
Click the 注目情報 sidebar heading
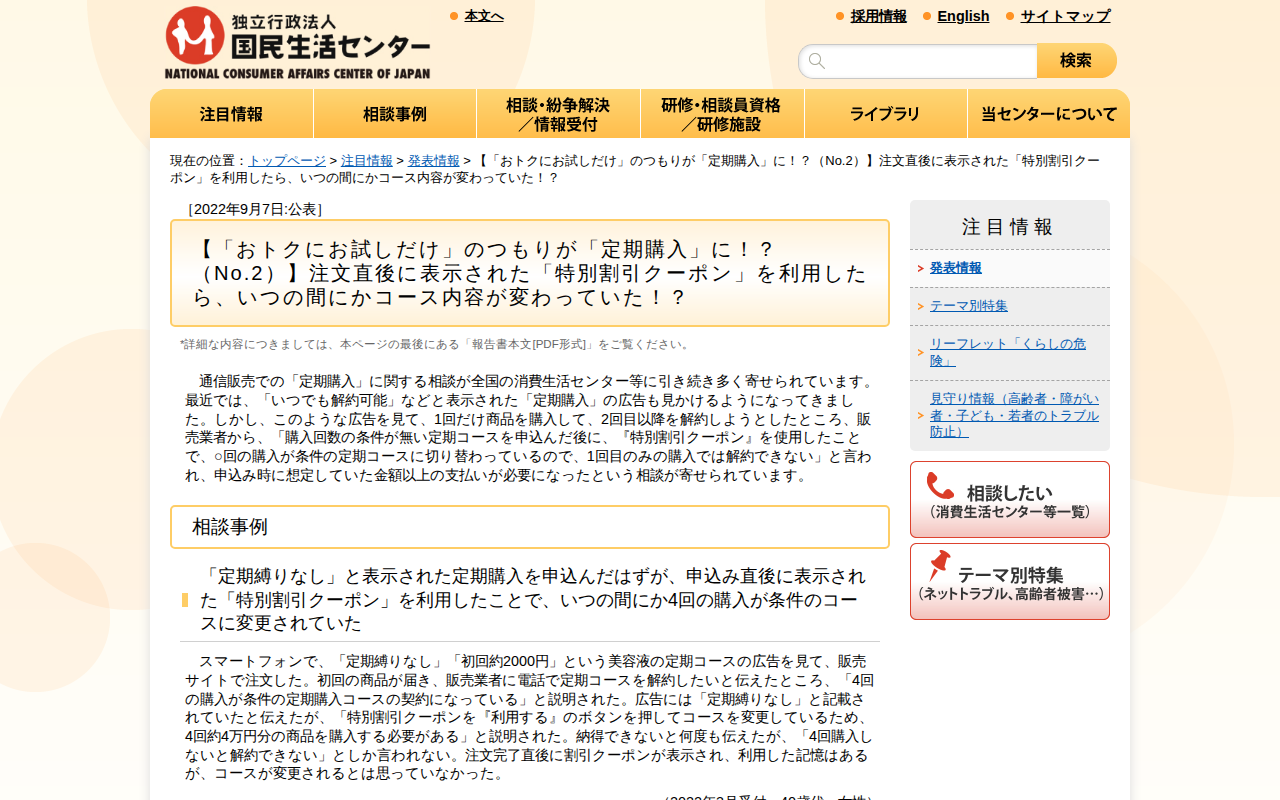(1008, 227)
